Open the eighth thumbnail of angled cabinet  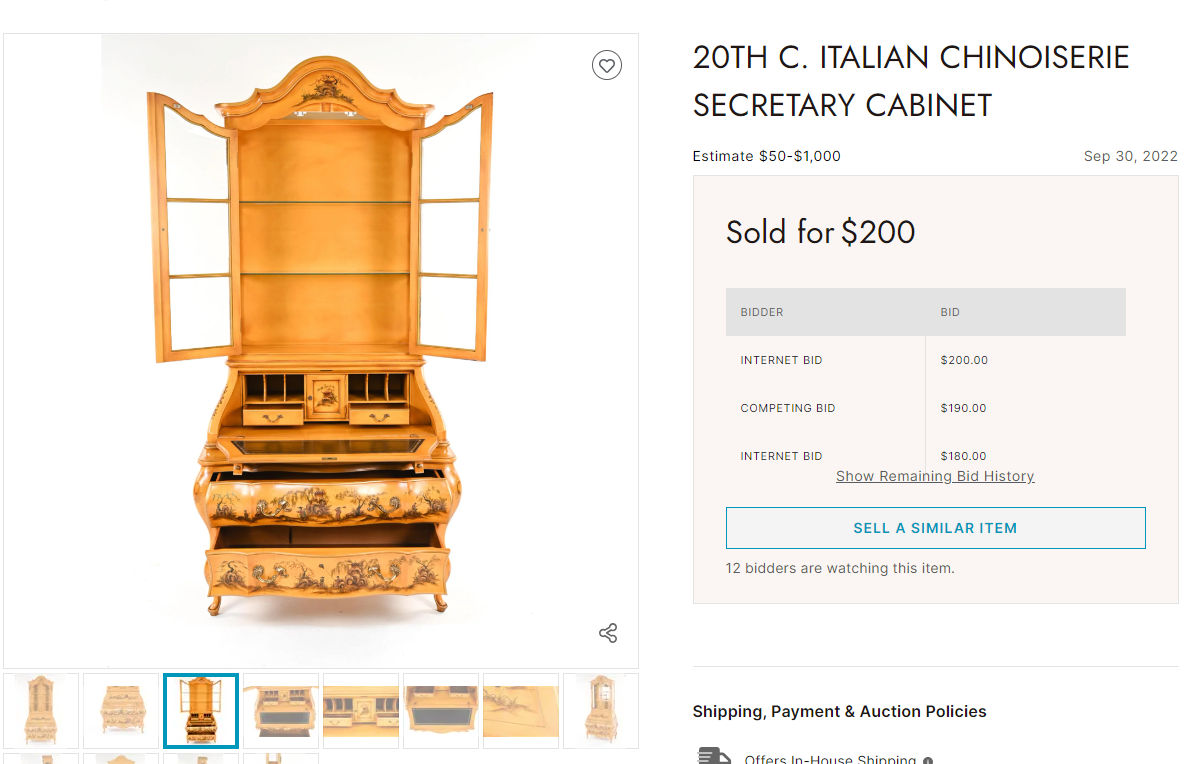point(600,710)
